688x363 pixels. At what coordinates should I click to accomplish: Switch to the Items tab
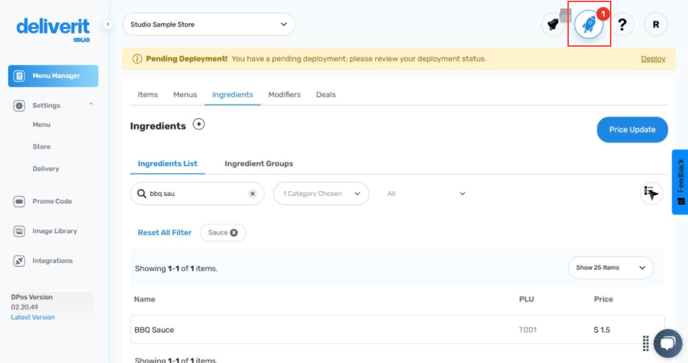pyautogui.click(x=147, y=94)
